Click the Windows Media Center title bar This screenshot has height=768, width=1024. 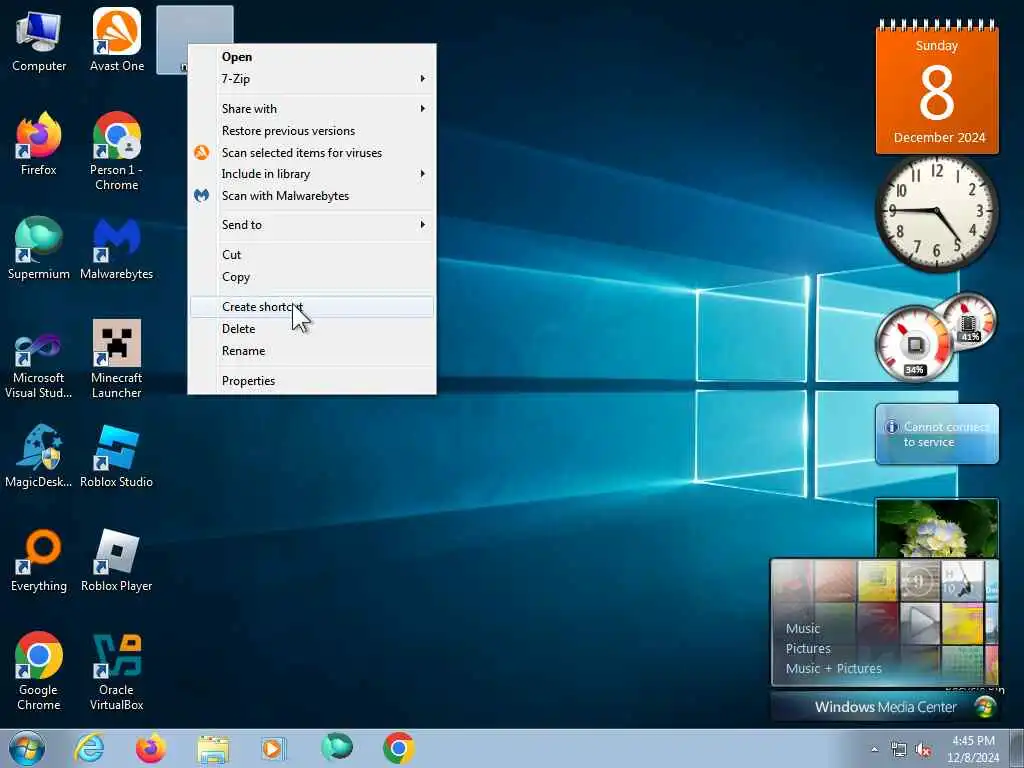[885, 707]
